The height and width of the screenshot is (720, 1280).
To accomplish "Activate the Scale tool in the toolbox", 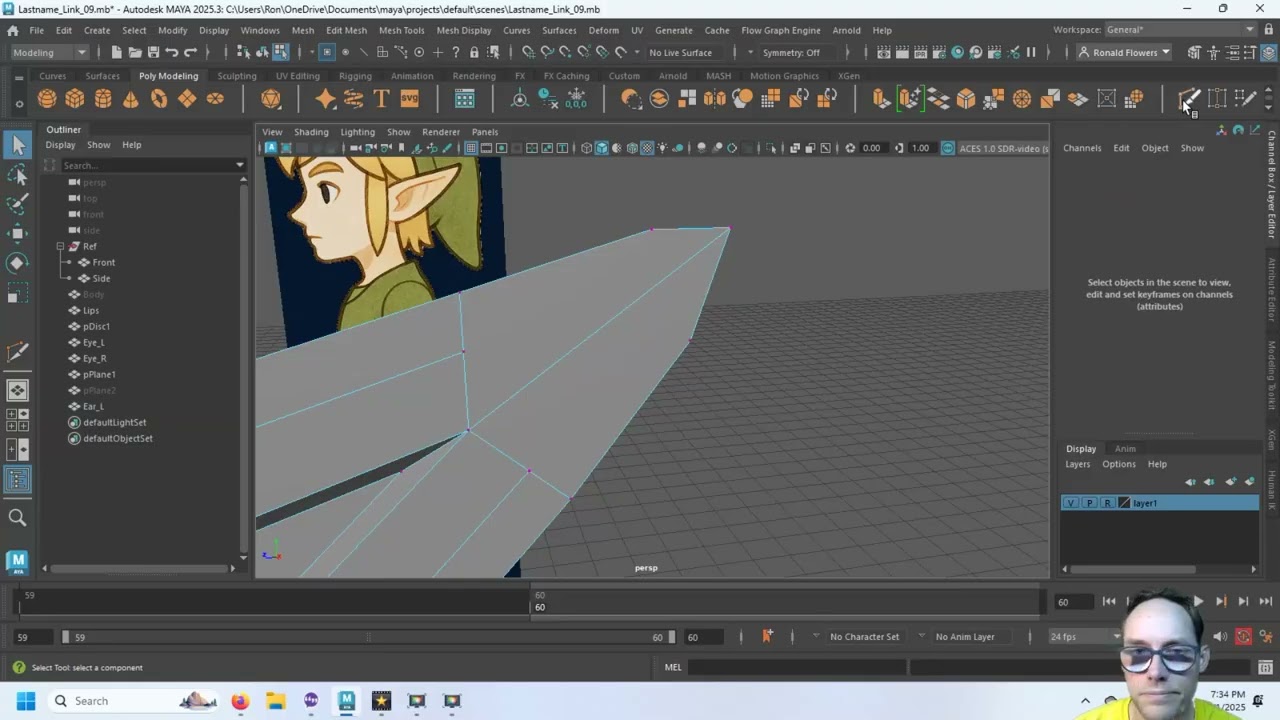I will 17,293.
